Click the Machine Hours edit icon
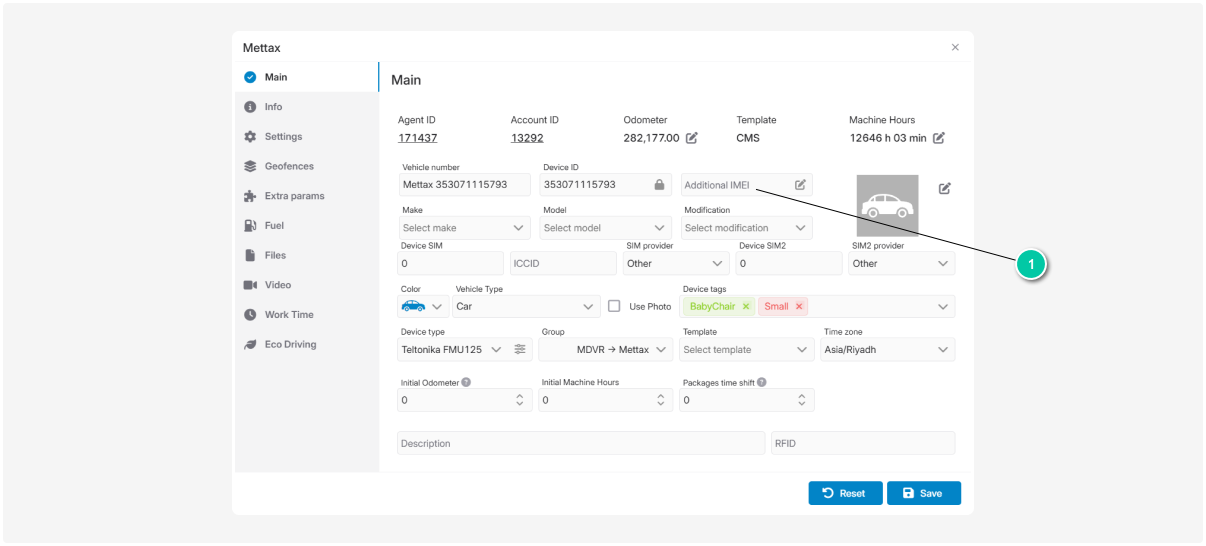Screen dimensions: 1206x546 [938, 138]
